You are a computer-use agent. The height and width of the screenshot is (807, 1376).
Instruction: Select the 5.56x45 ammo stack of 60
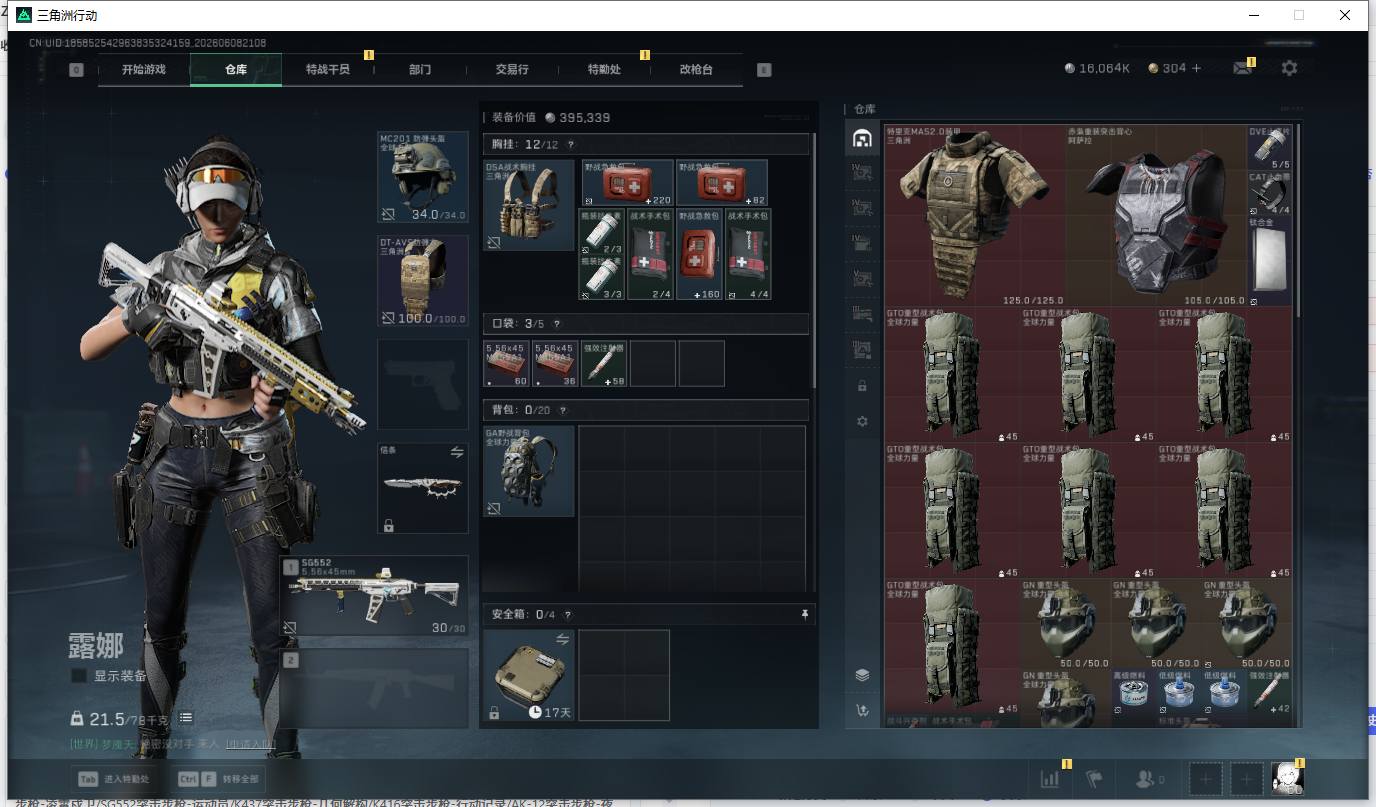pos(507,363)
